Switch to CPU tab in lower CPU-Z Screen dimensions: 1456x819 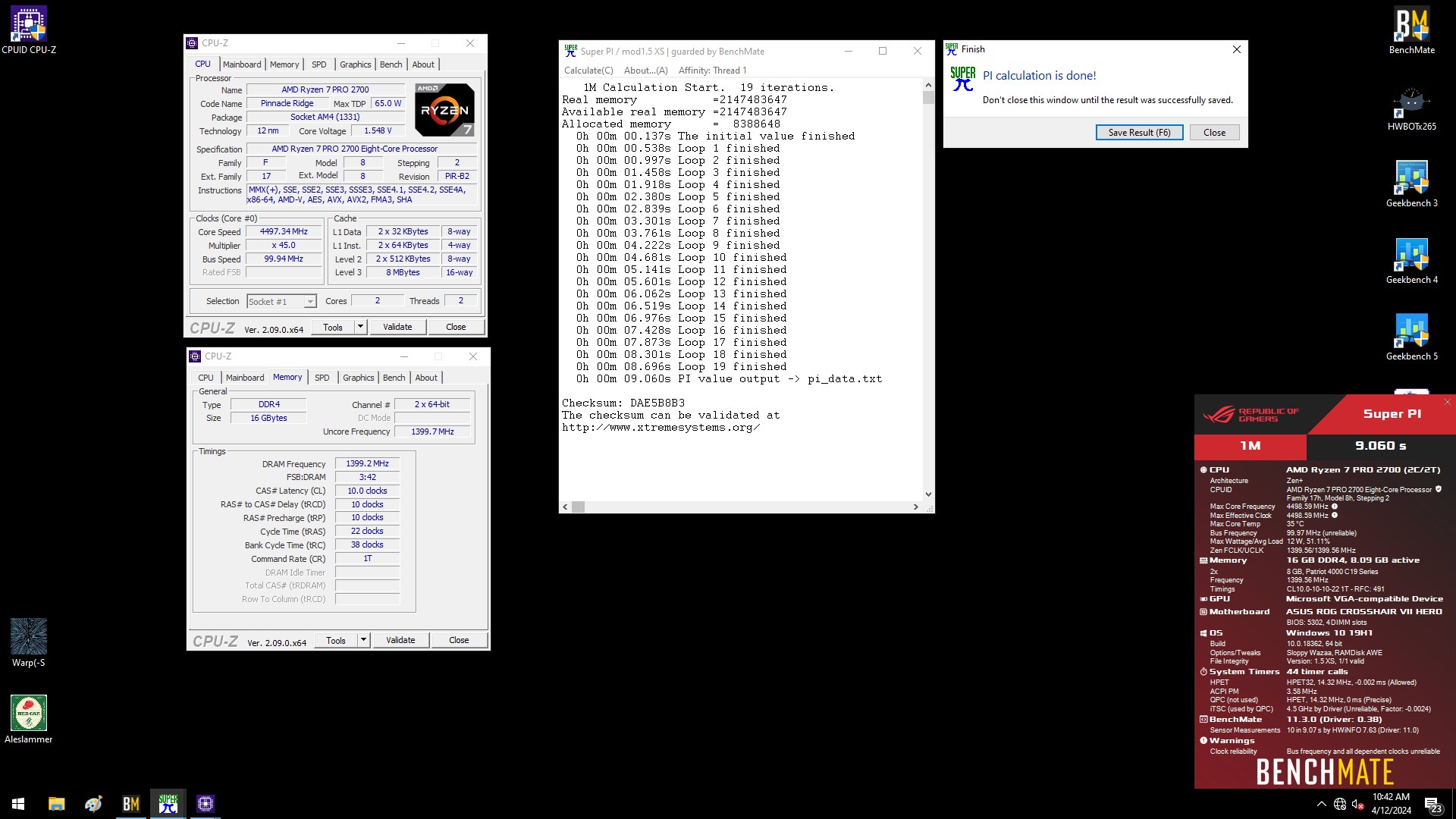(206, 378)
